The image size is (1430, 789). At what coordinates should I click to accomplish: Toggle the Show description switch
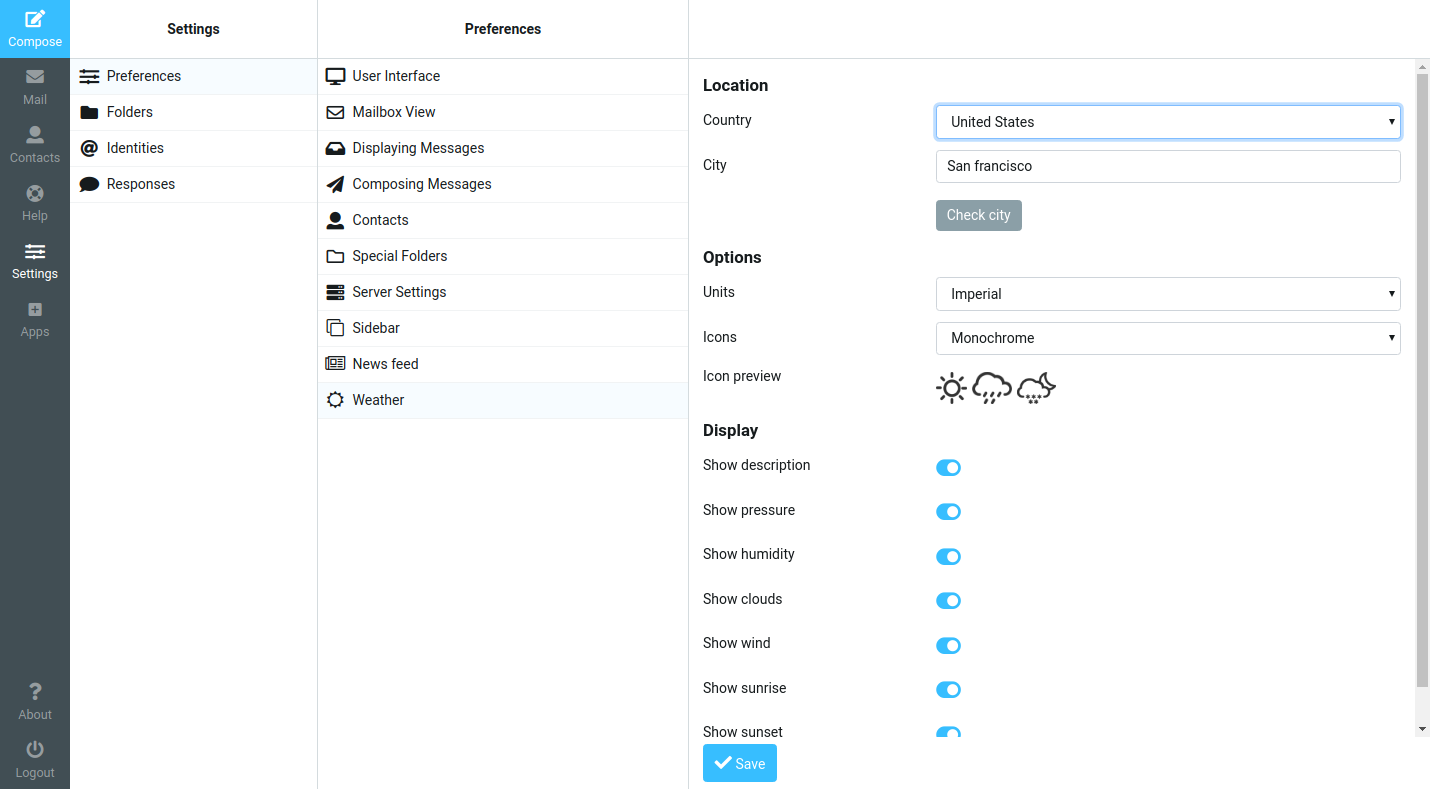coord(948,467)
